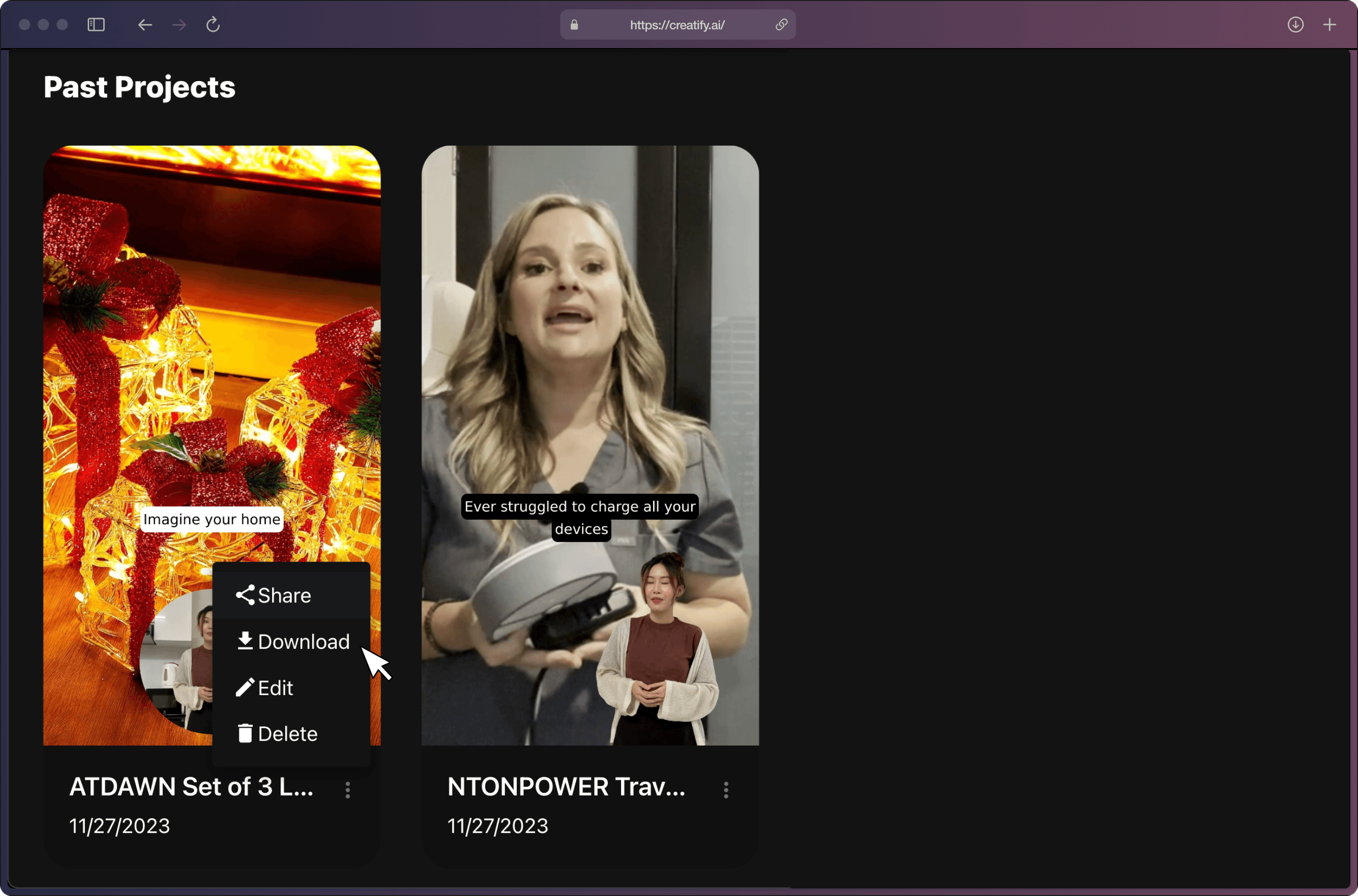Viewport: 1358px width, 896px height.
Task: Toggle back navigation in browser
Action: [x=143, y=25]
